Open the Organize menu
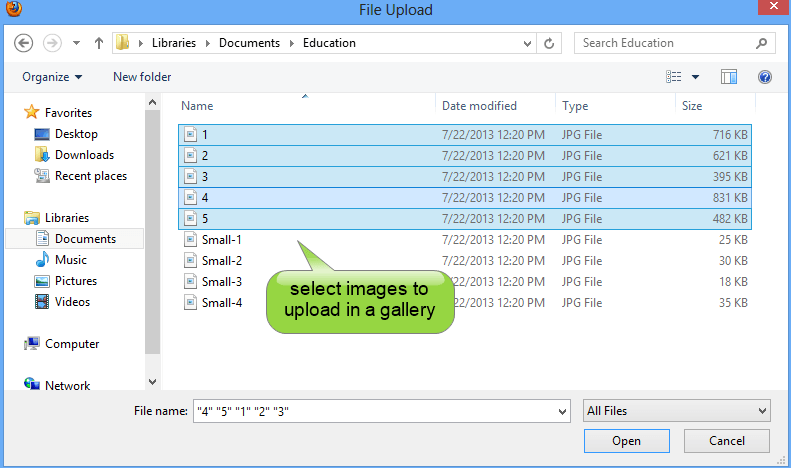791x468 pixels. pos(52,77)
